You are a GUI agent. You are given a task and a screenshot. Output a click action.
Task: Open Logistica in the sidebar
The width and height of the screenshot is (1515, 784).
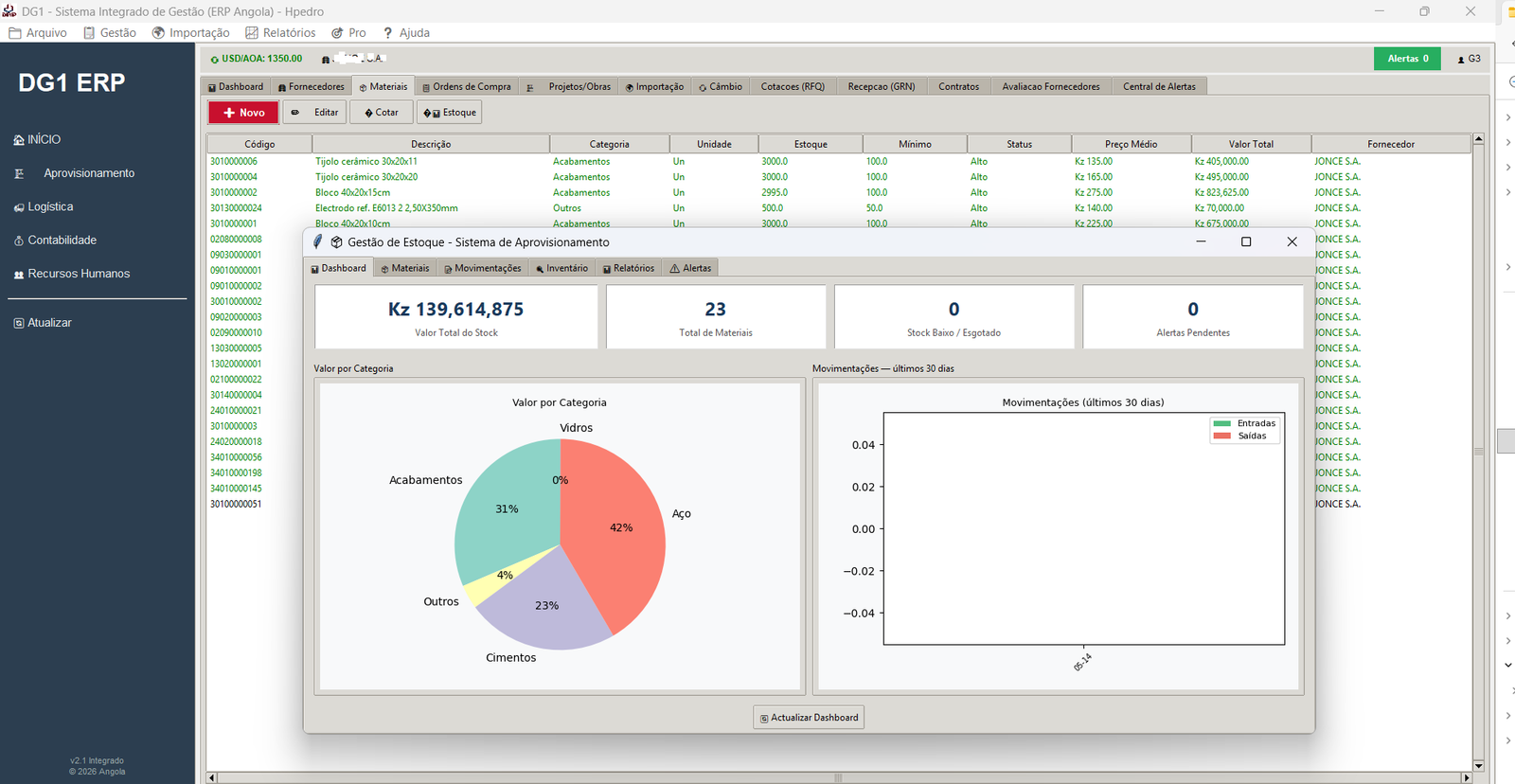[x=44, y=206]
